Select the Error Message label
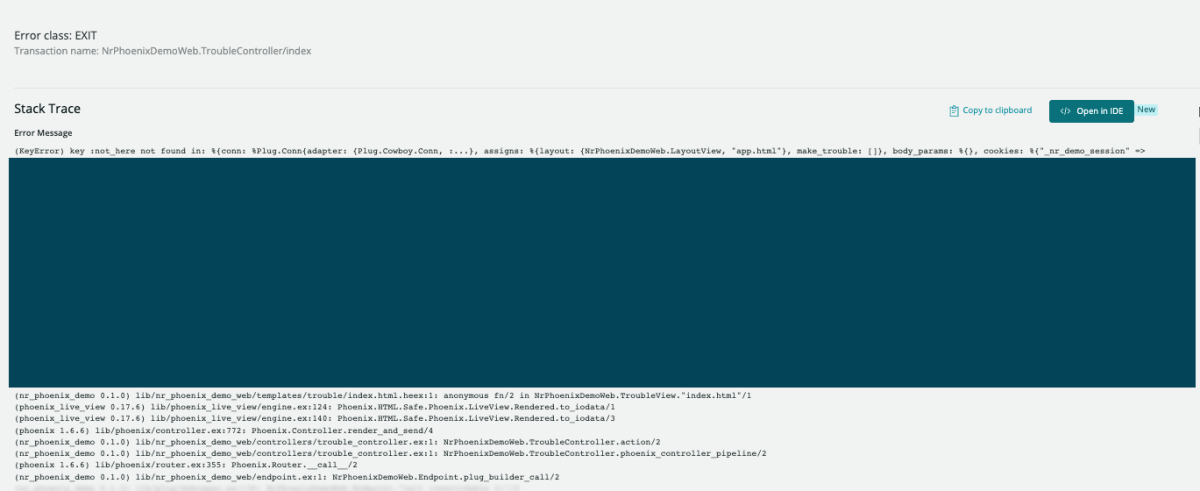This screenshot has height=491, width=1200. pos(43,133)
